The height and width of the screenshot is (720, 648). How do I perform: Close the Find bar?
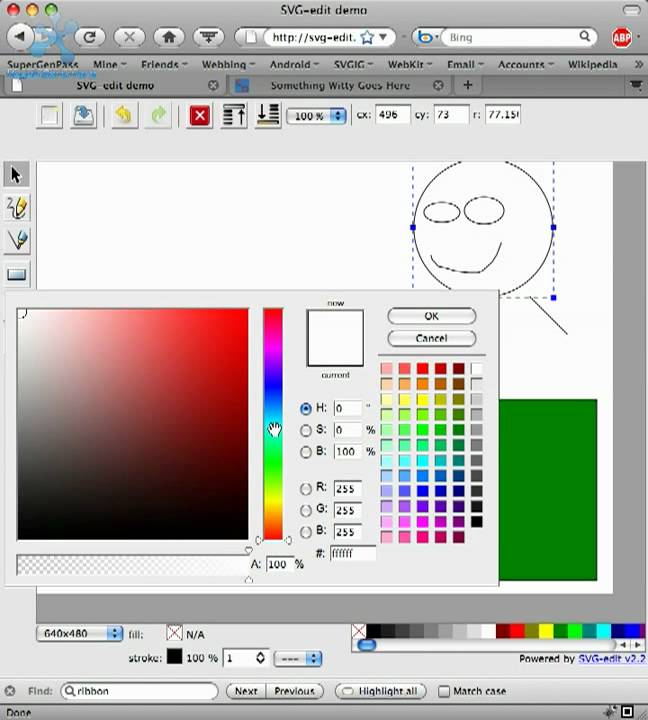(x=10, y=691)
